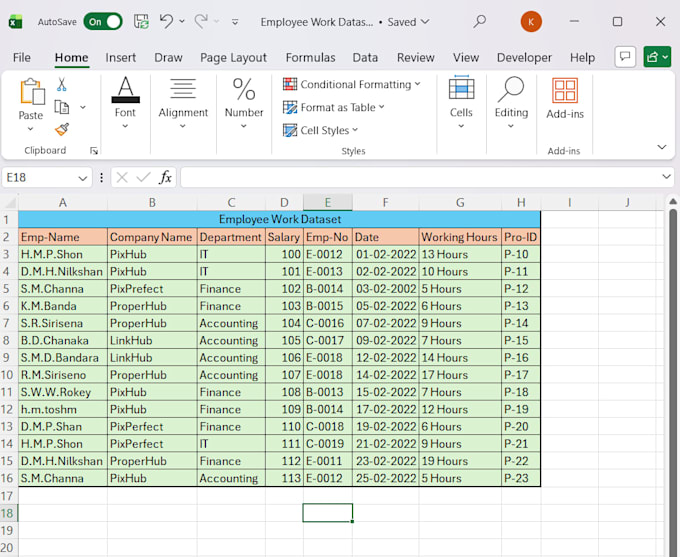Collapse the ribbon with the chevron
680x557 pixels.
coord(662,147)
